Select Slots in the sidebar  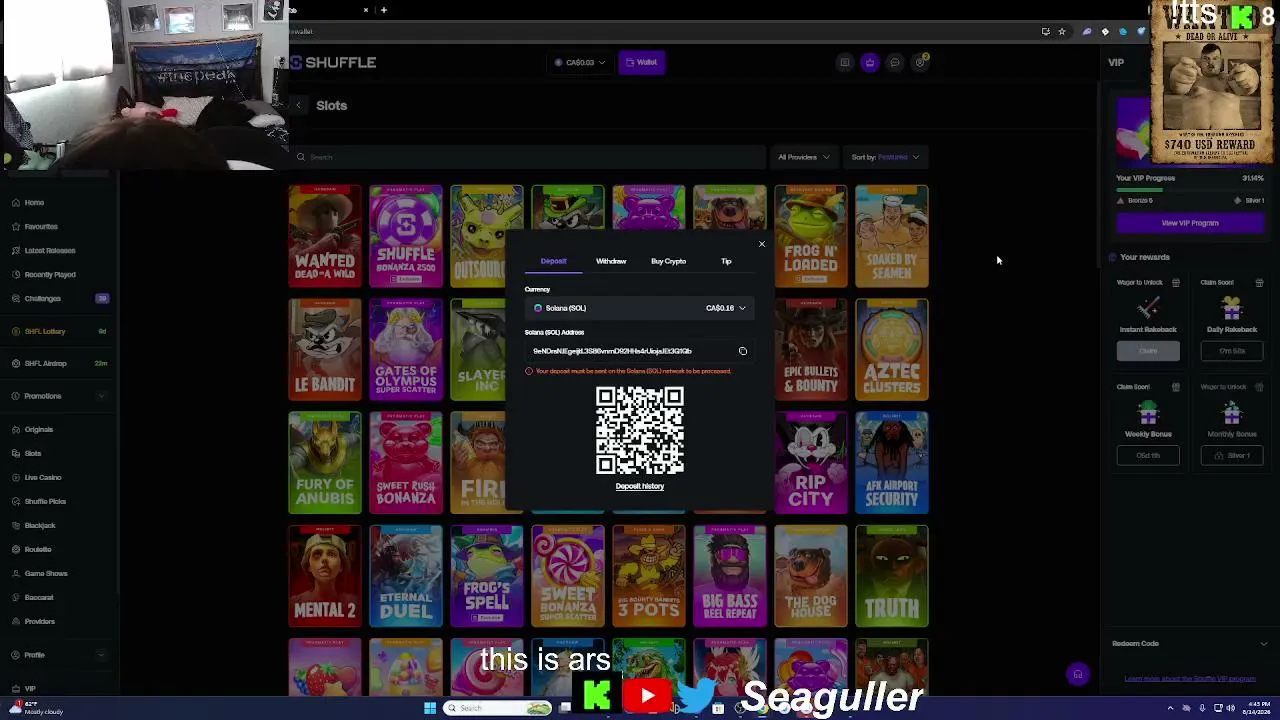[x=33, y=454]
